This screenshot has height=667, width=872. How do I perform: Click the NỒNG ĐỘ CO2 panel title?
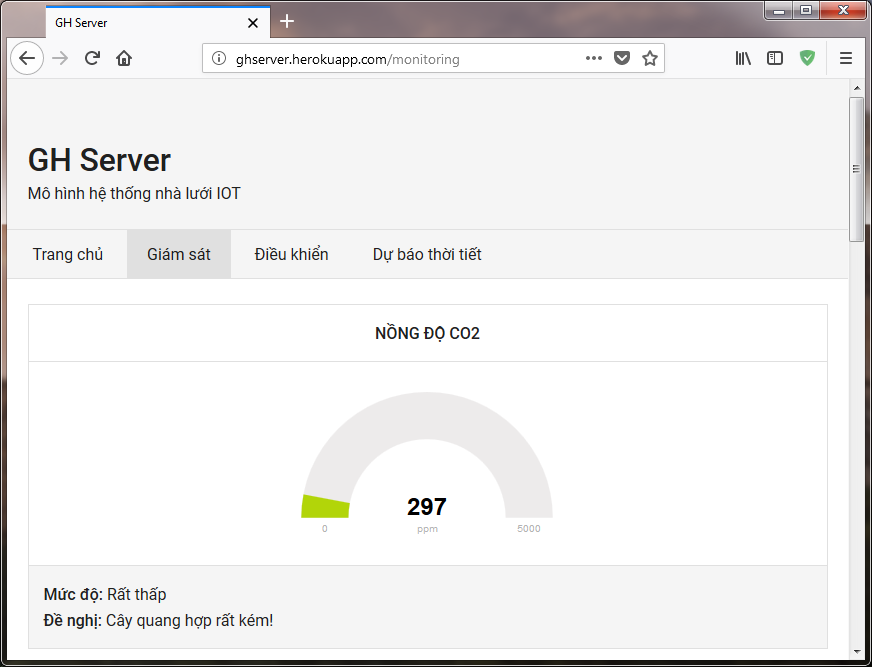pyautogui.click(x=427, y=333)
